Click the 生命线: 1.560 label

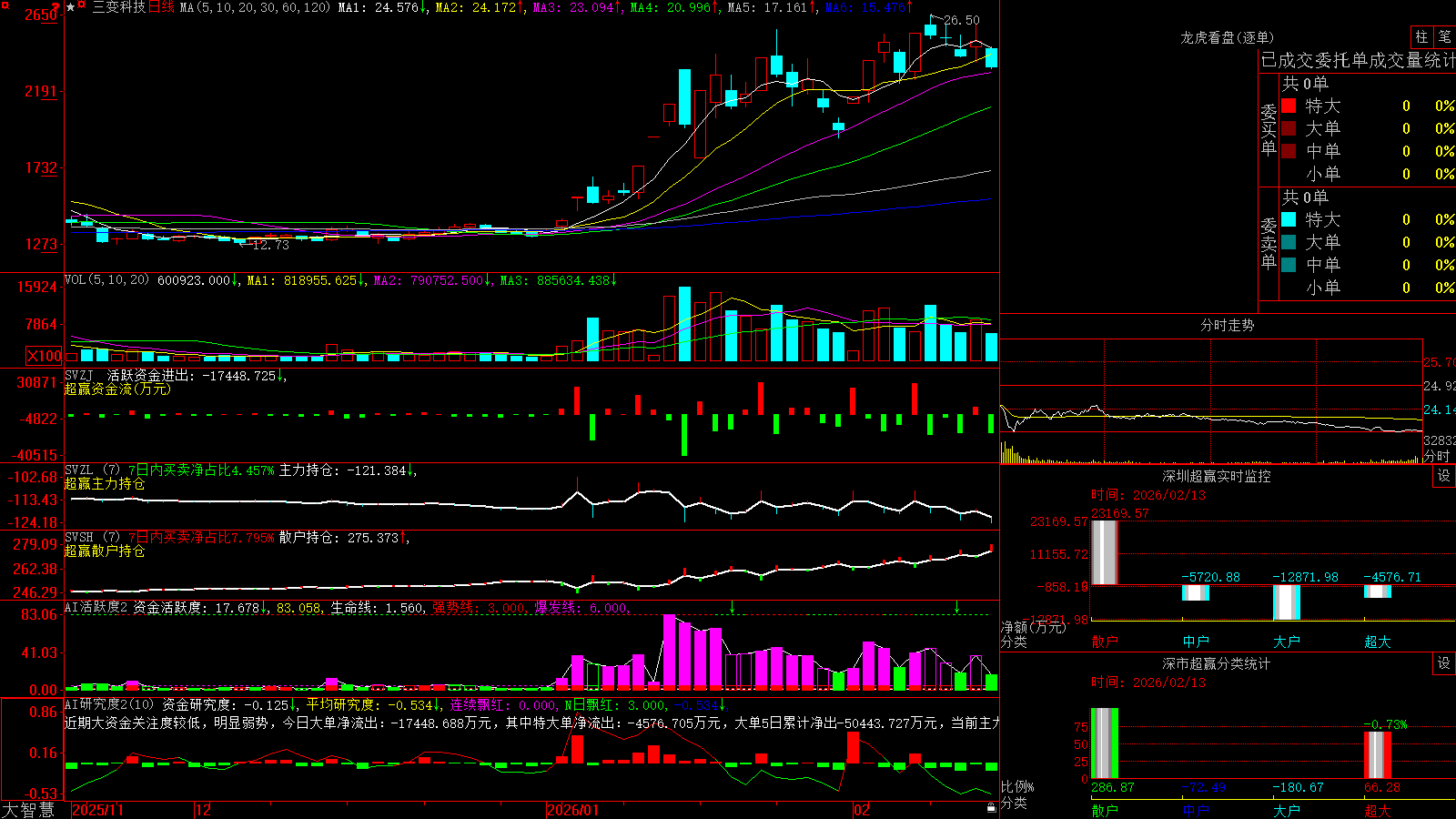point(377,608)
